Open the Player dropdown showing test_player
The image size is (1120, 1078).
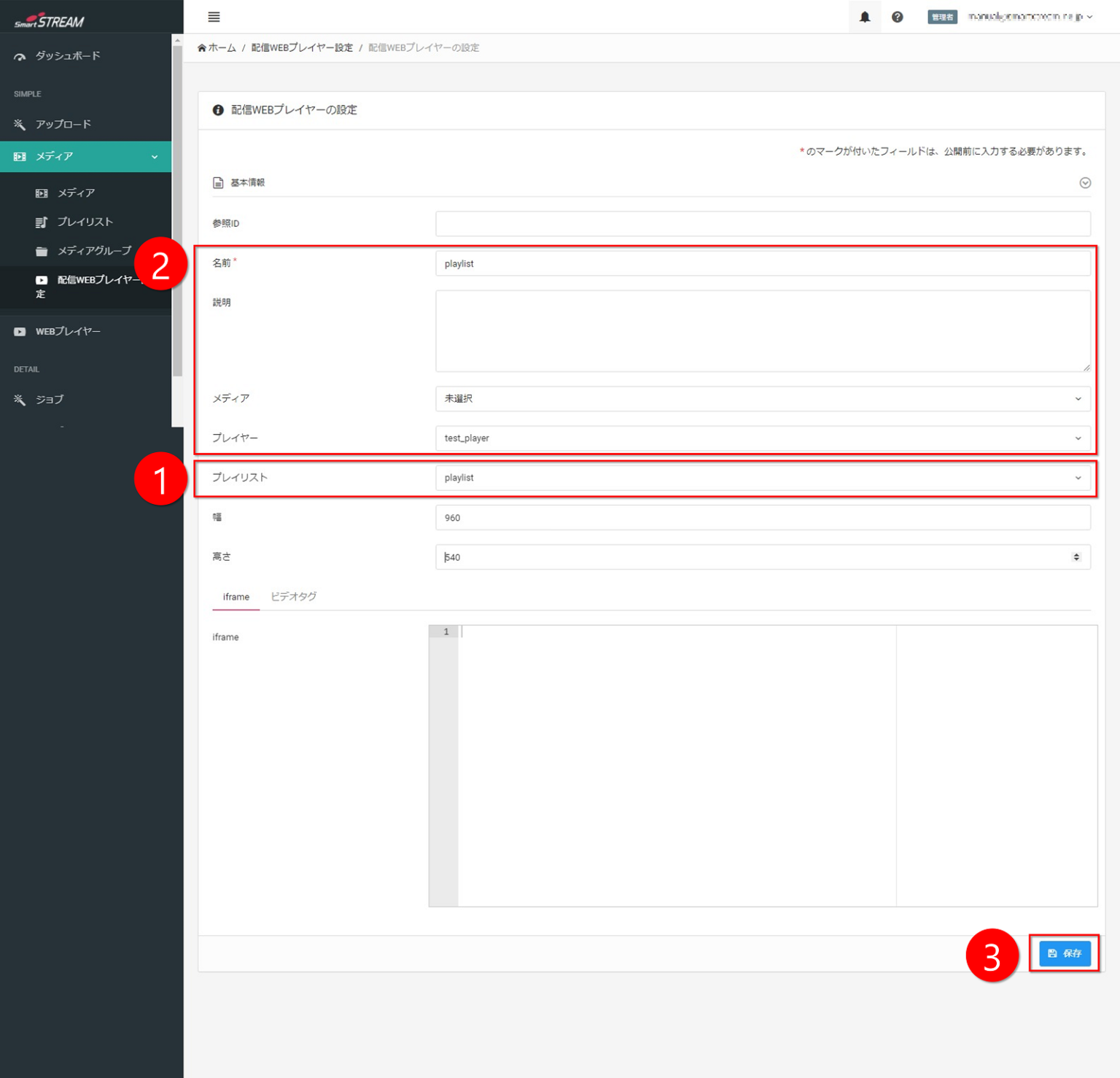762,438
